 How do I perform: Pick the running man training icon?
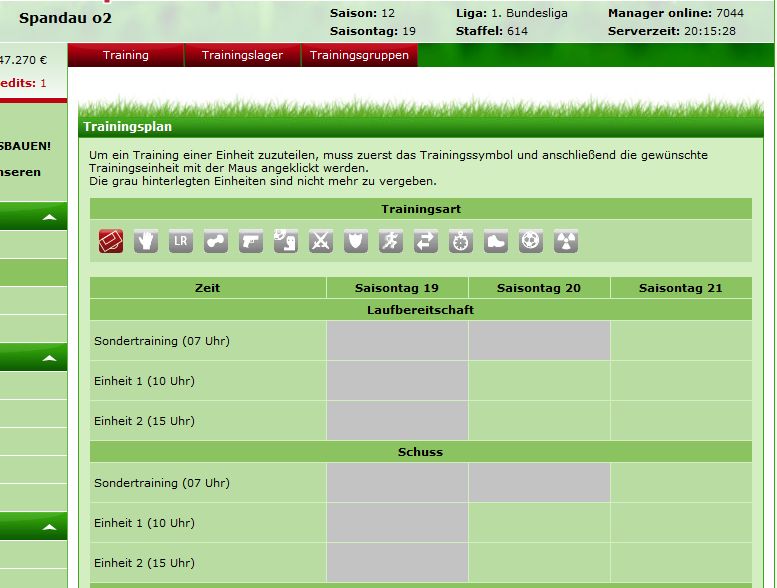(391, 241)
